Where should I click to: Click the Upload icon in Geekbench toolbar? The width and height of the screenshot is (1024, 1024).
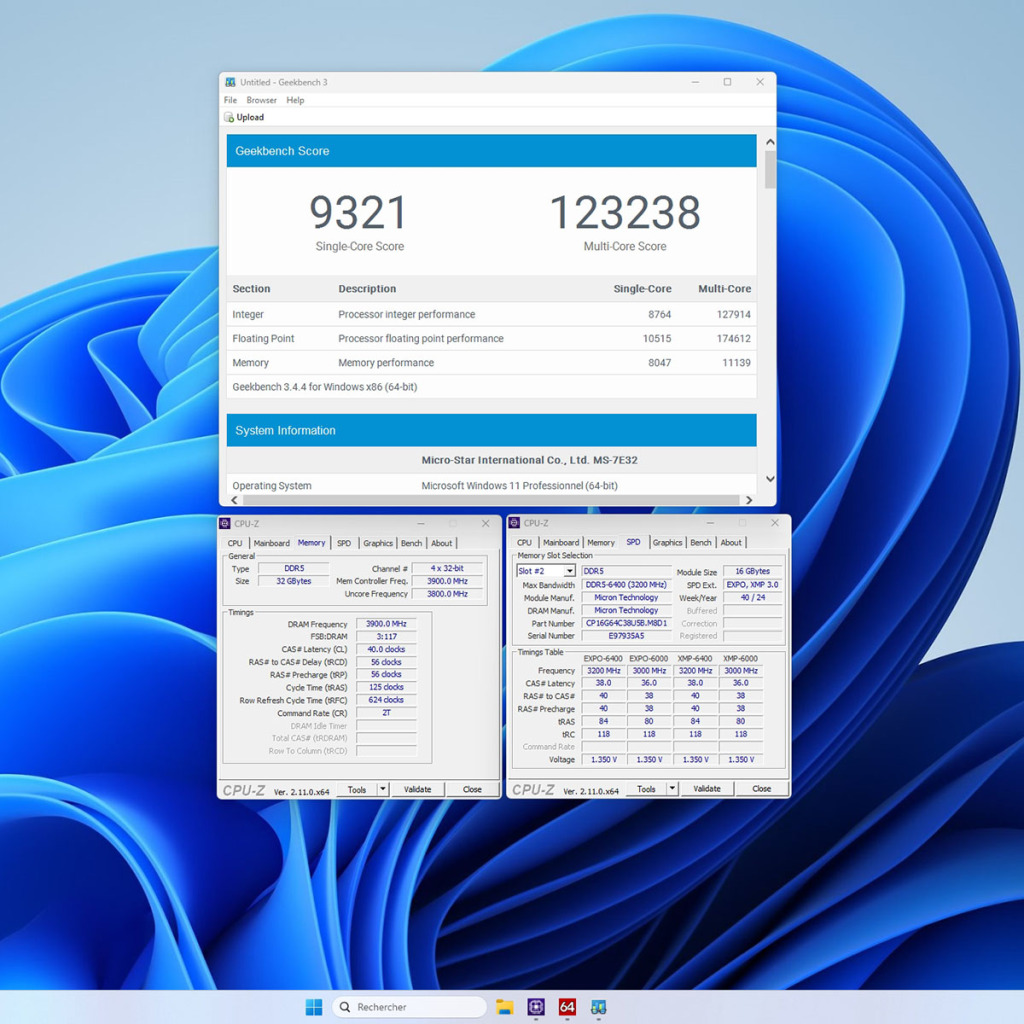click(229, 118)
